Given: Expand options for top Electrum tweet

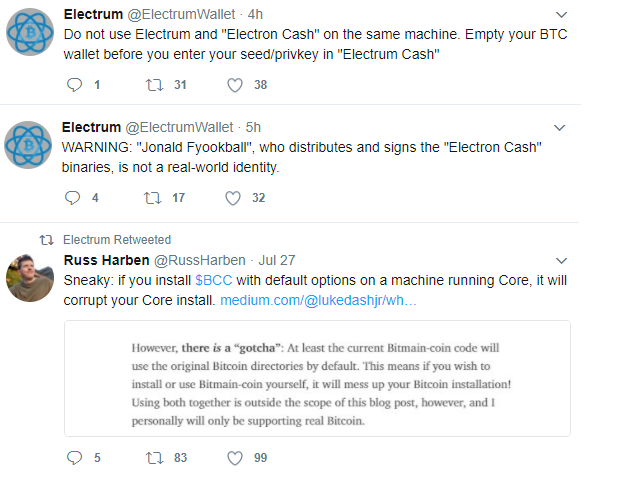Looking at the screenshot, I should pos(560,15).
